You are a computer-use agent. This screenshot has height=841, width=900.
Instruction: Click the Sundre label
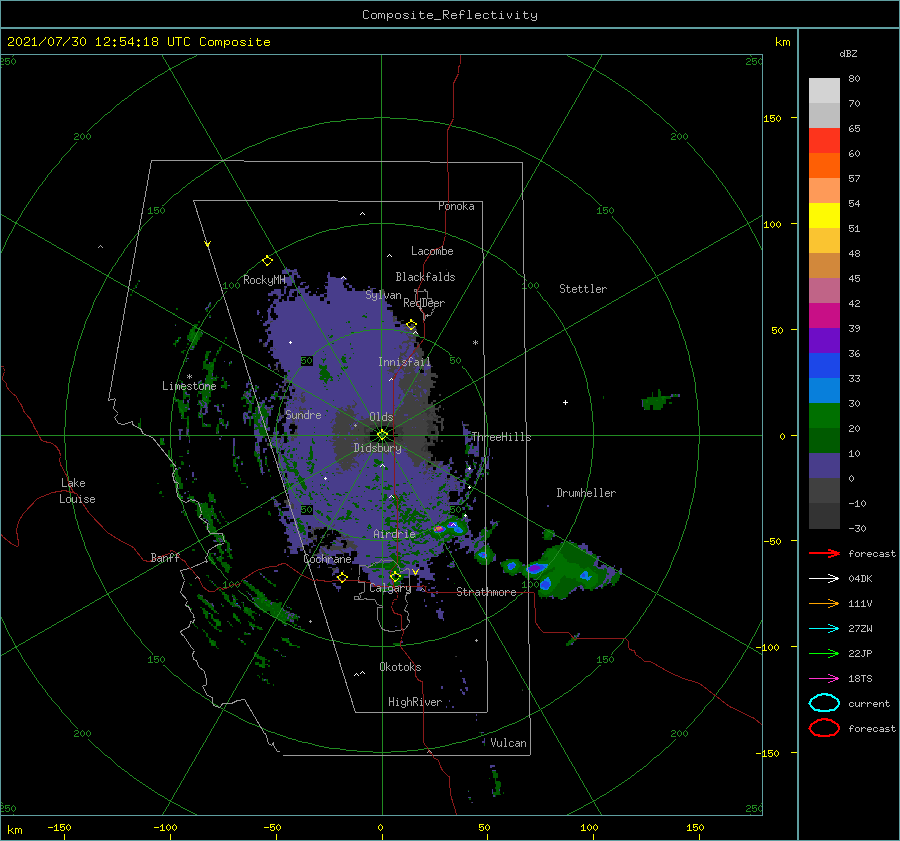(303, 414)
